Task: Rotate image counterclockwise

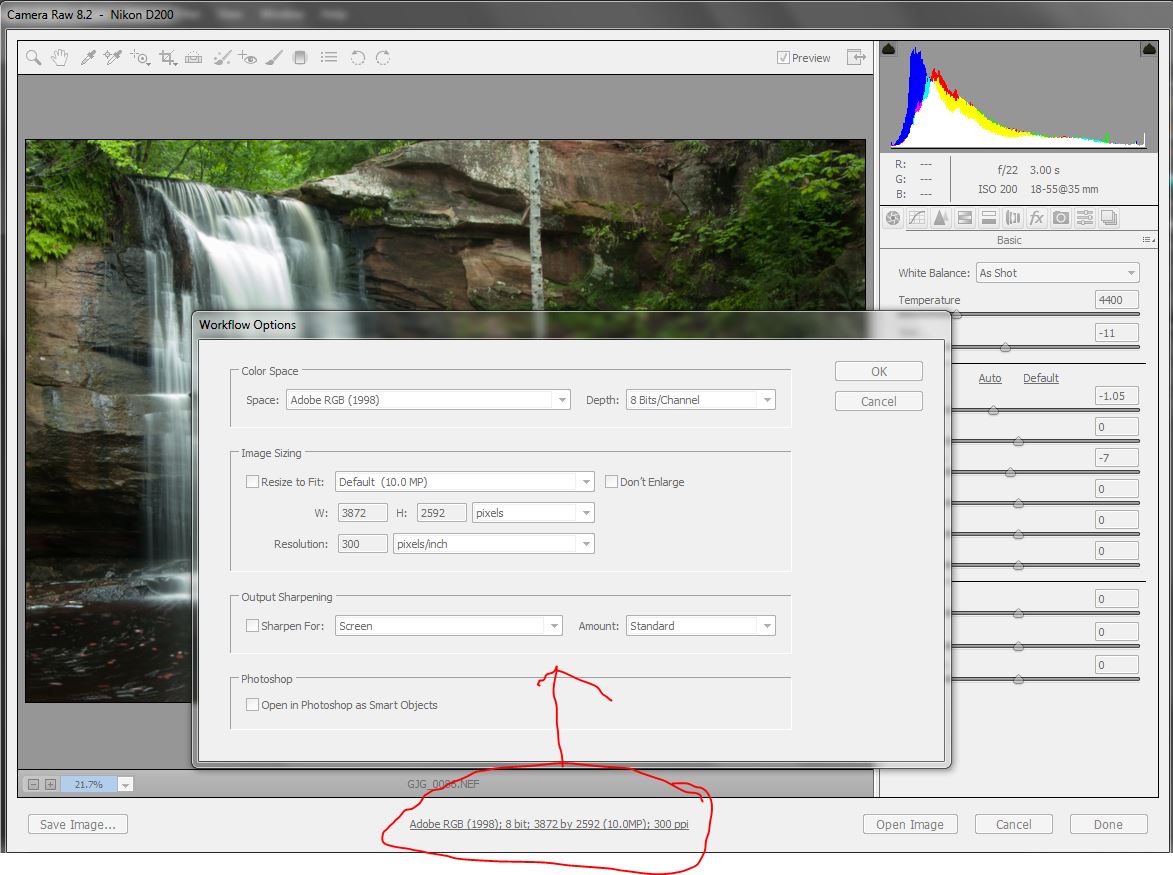Action: click(x=358, y=58)
